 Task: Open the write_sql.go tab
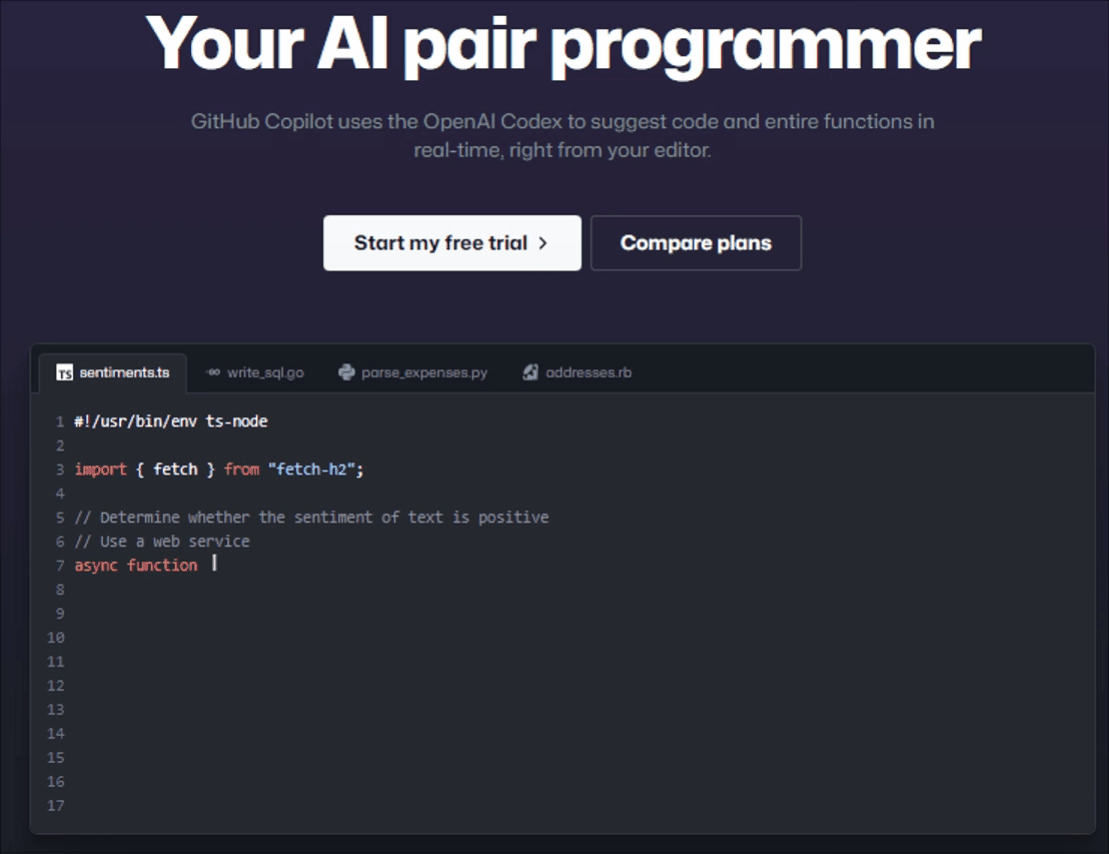[x=255, y=372]
